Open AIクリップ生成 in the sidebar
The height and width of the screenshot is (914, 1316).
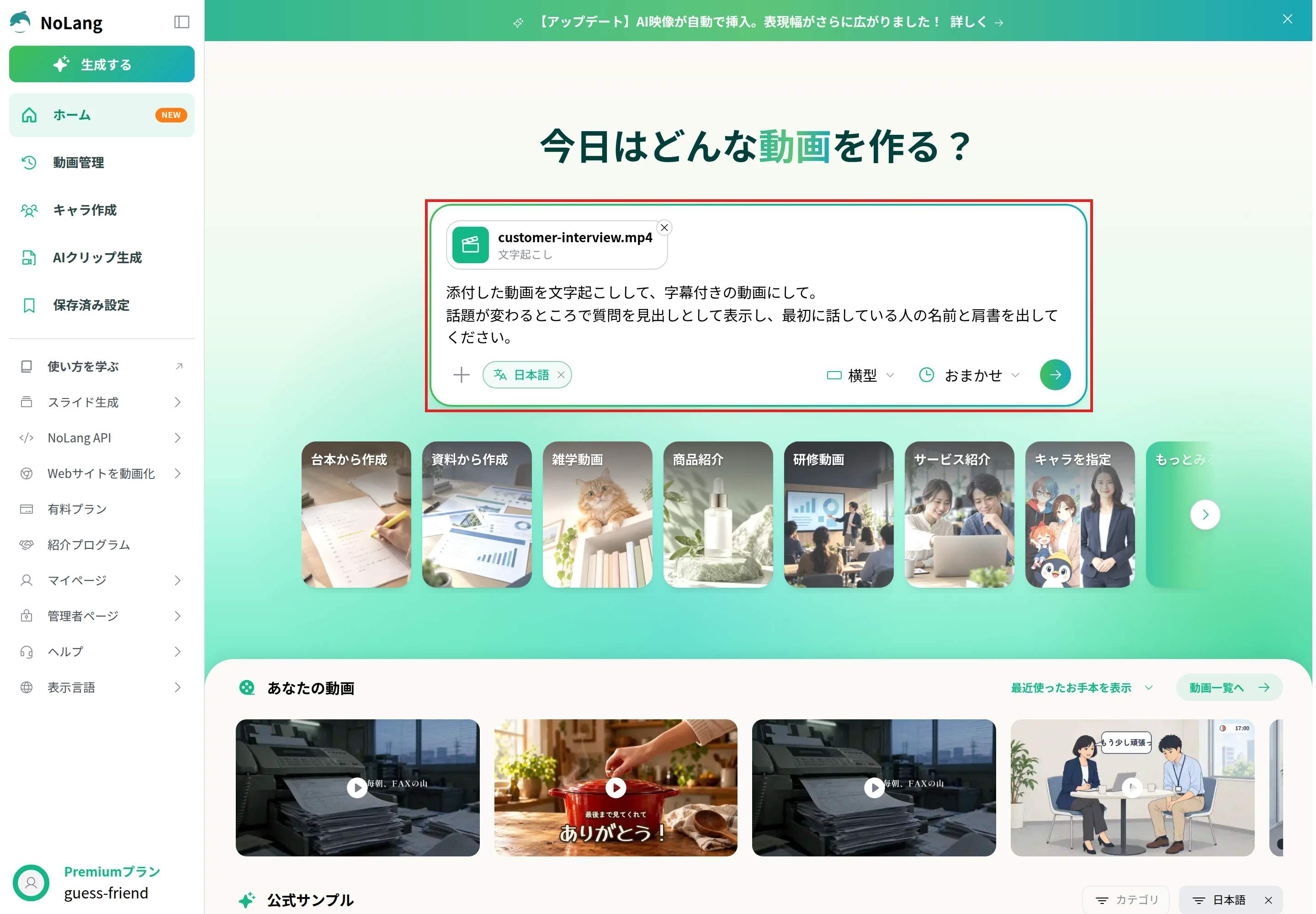coord(102,258)
